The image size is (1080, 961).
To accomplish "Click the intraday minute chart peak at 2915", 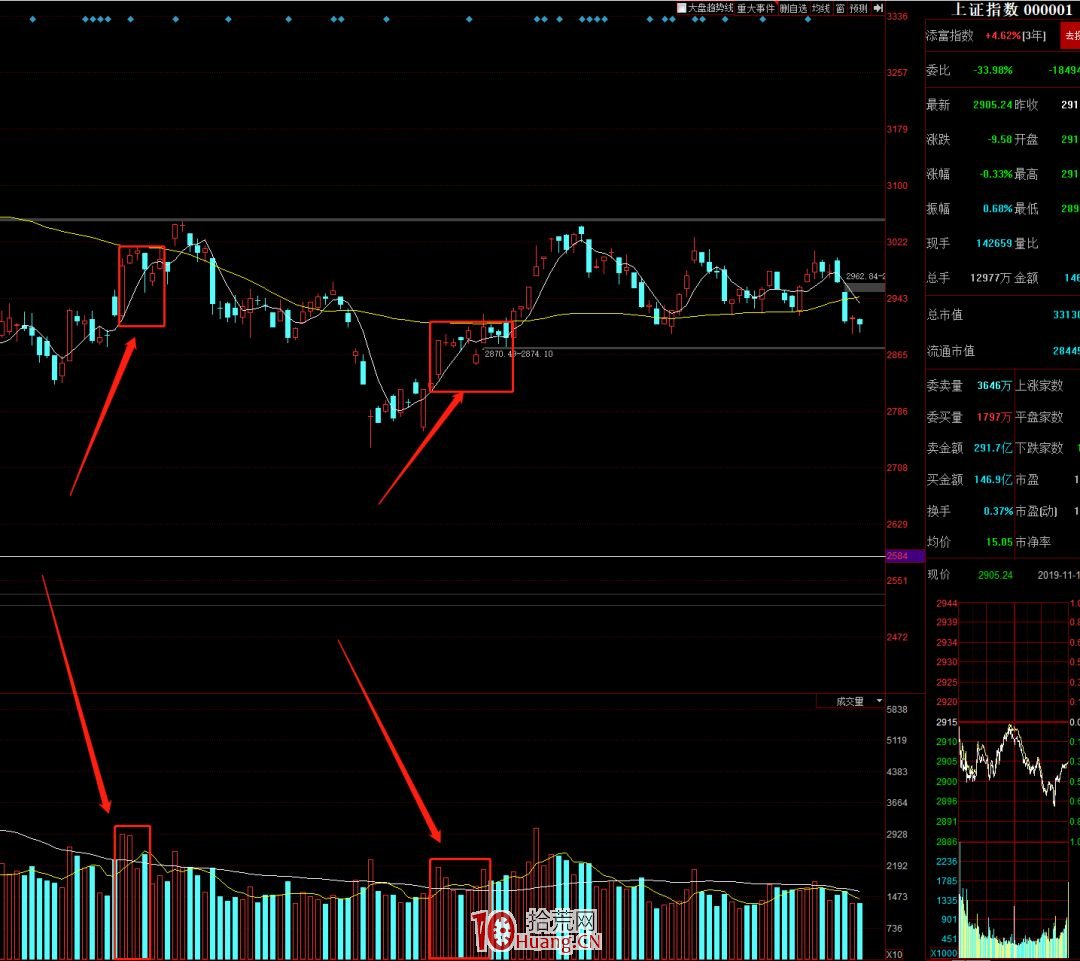I will point(1011,726).
